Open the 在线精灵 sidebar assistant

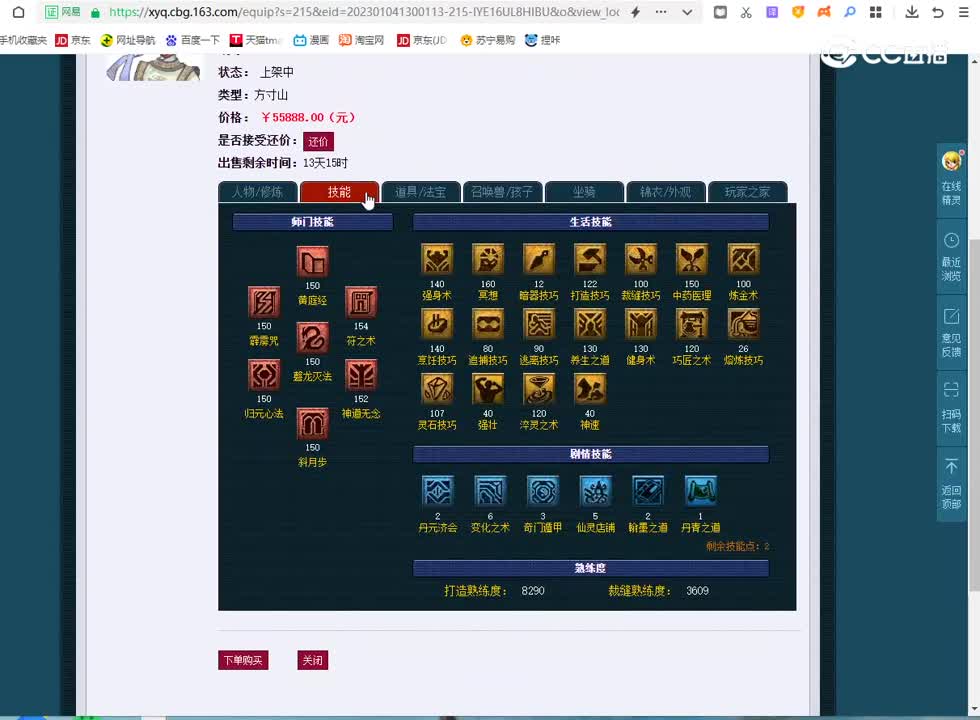(951, 179)
